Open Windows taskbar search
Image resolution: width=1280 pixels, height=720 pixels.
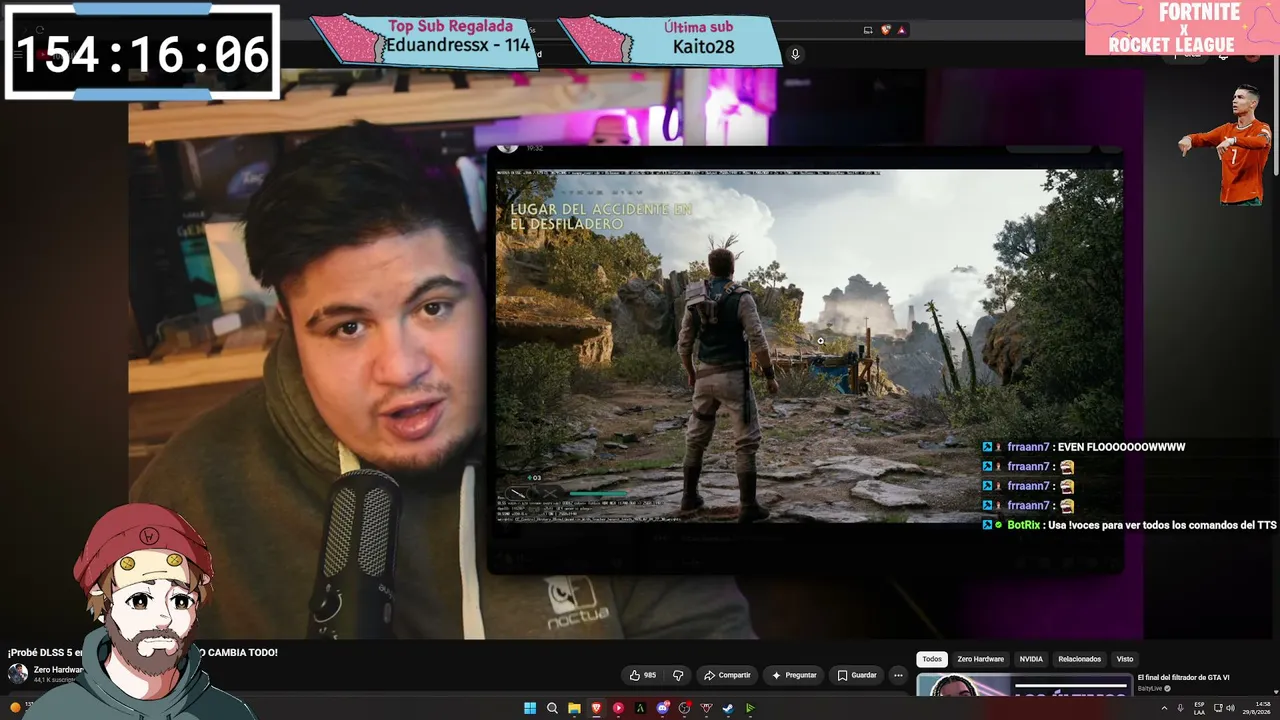[x=552, y=708]
